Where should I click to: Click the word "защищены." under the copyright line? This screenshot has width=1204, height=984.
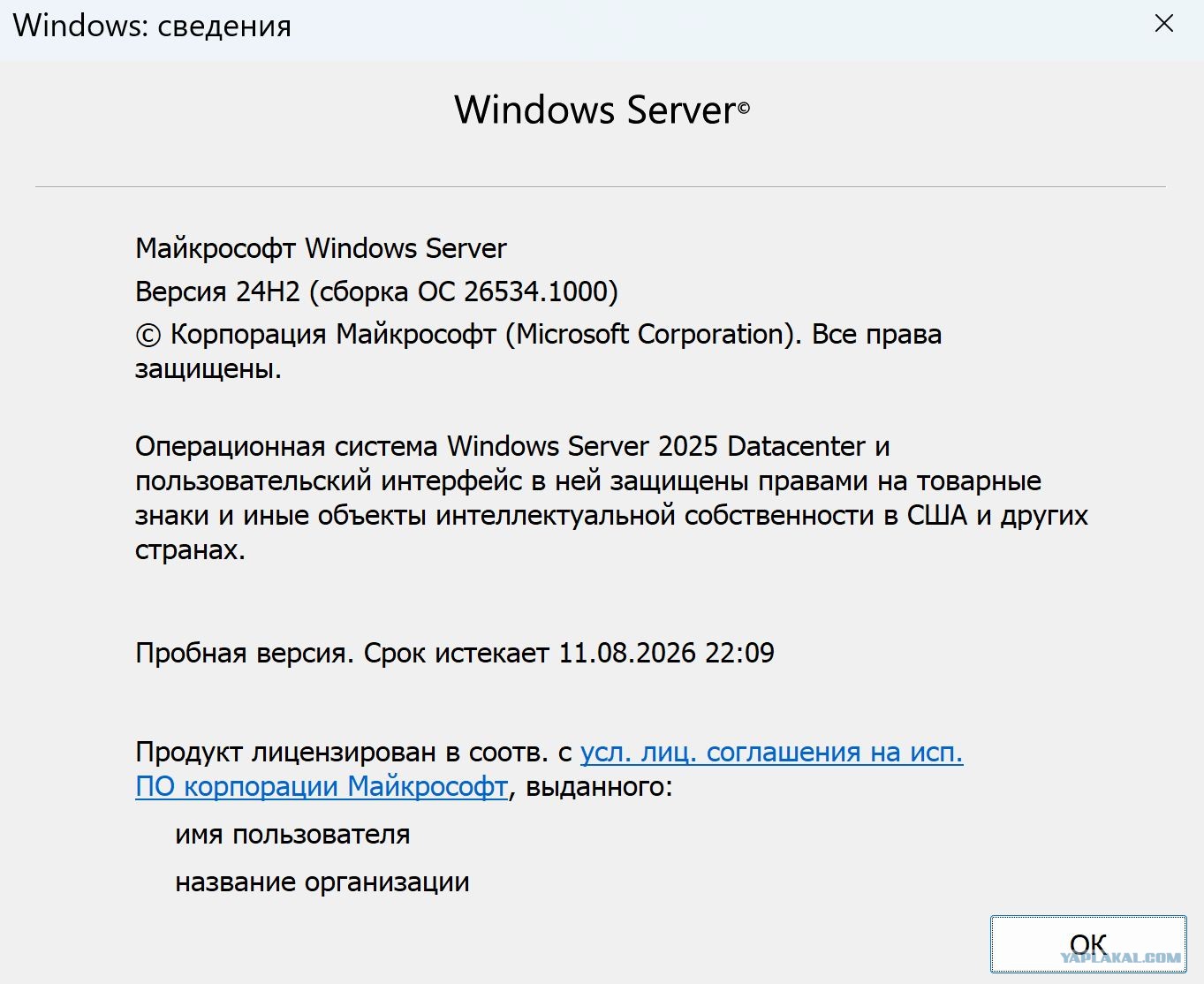[x=208, y=369]
